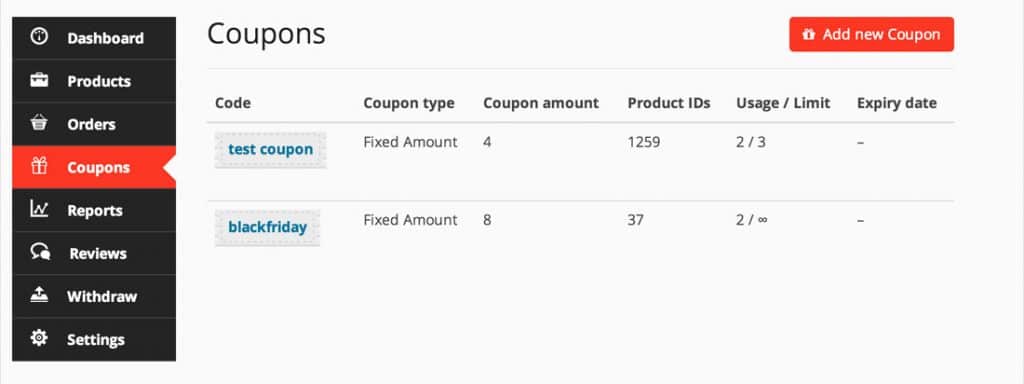Select the Reports menu label
1024x384 pixels.
[95, 211]
